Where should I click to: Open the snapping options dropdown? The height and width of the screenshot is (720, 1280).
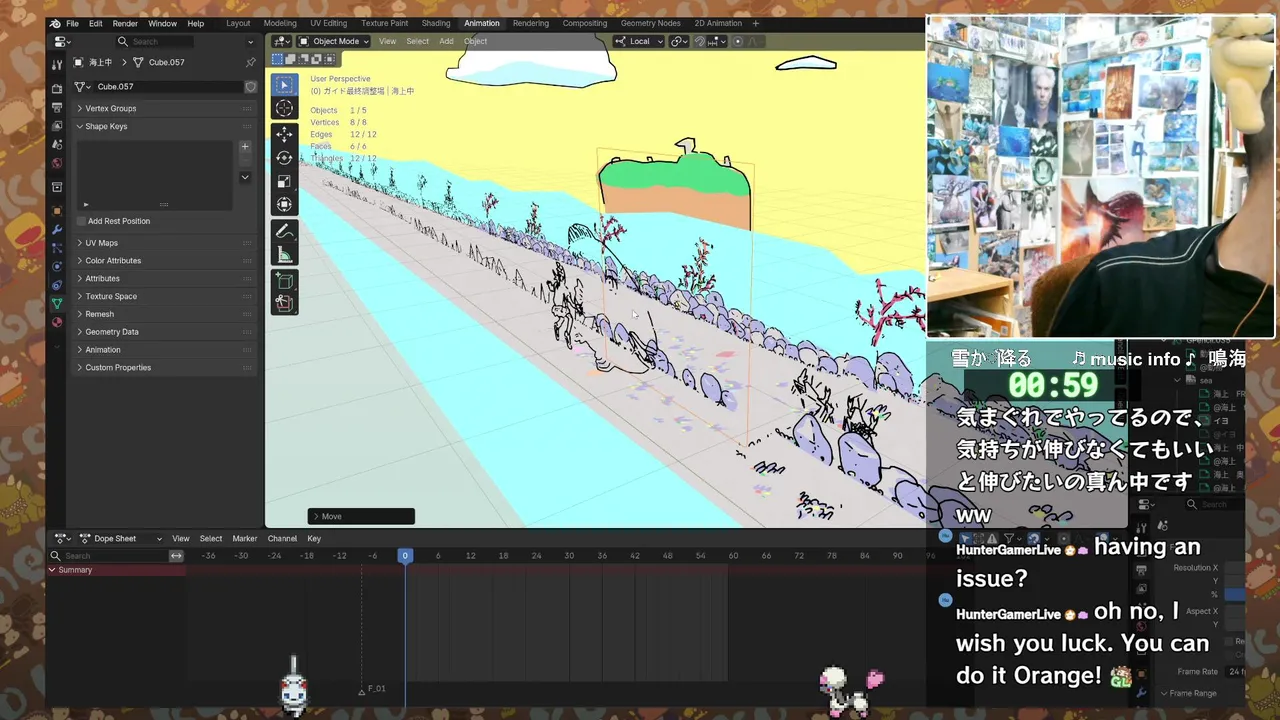(x=716, y=41)
